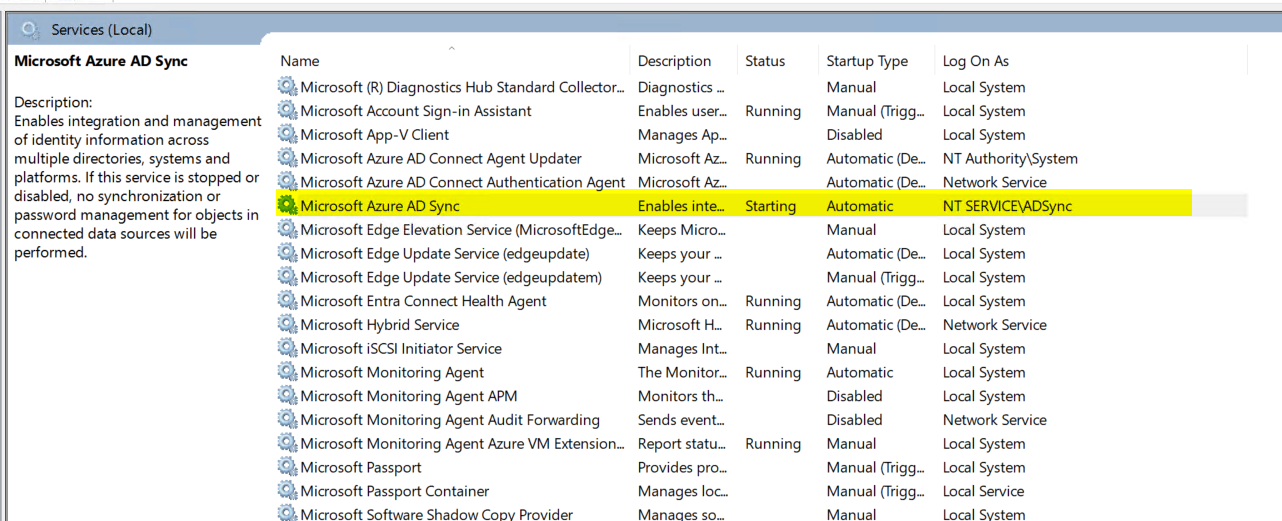This screenshot has width=1282, height=521.
Task: Select the Microsoft Azure AD Sync service name
Action: 380,206
